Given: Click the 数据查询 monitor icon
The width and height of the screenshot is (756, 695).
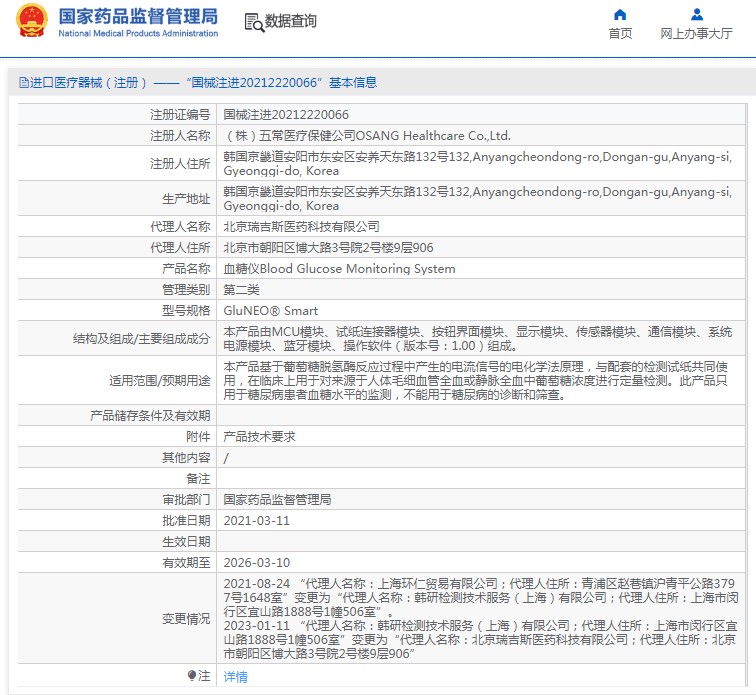Looking at the screenshot, I should tap(253, 21).
